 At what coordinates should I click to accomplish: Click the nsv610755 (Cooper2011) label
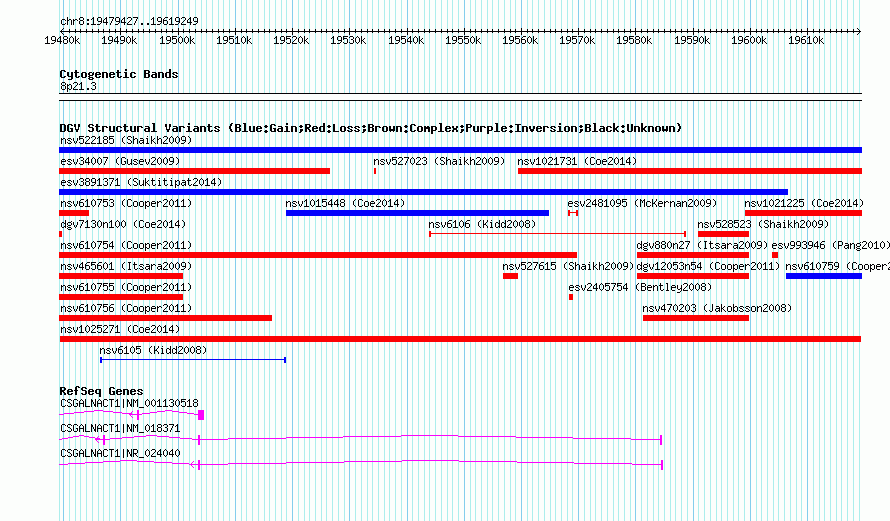(126, 287)
